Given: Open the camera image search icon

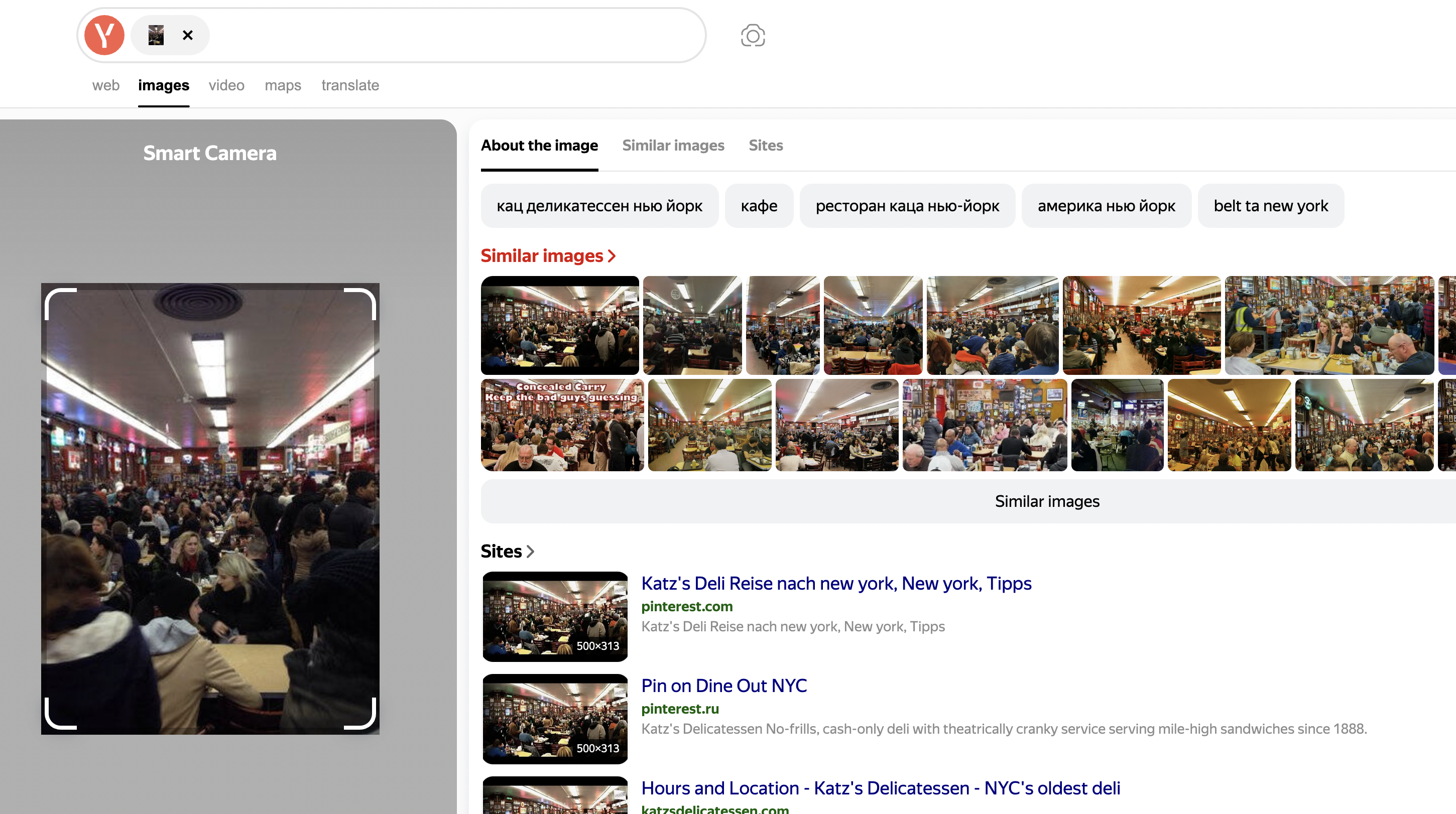Looking at the screenshot, I should [x=752, y=36].
